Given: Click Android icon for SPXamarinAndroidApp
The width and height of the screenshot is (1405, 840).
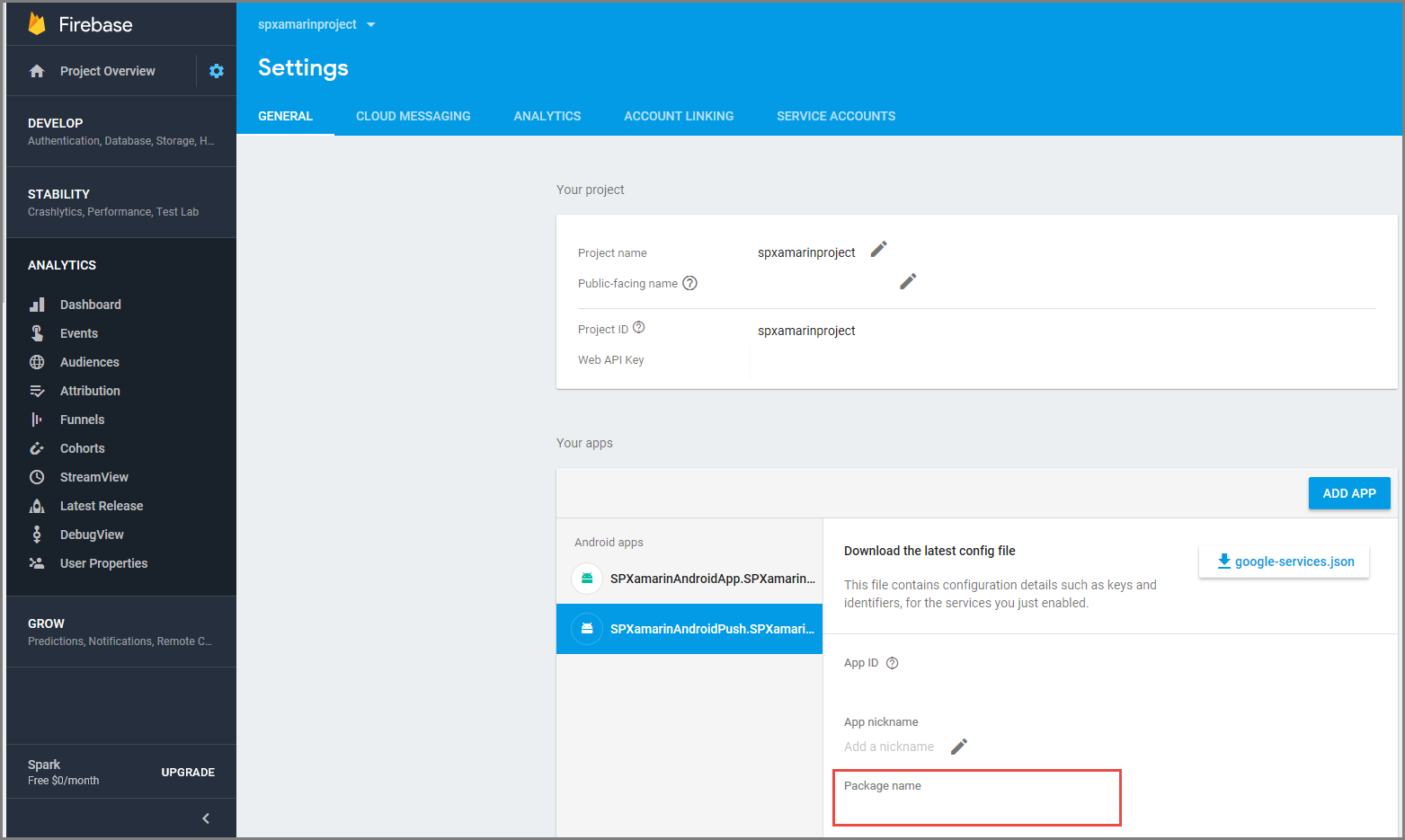Looking at the screenshot, I should [x=587, y=578].
